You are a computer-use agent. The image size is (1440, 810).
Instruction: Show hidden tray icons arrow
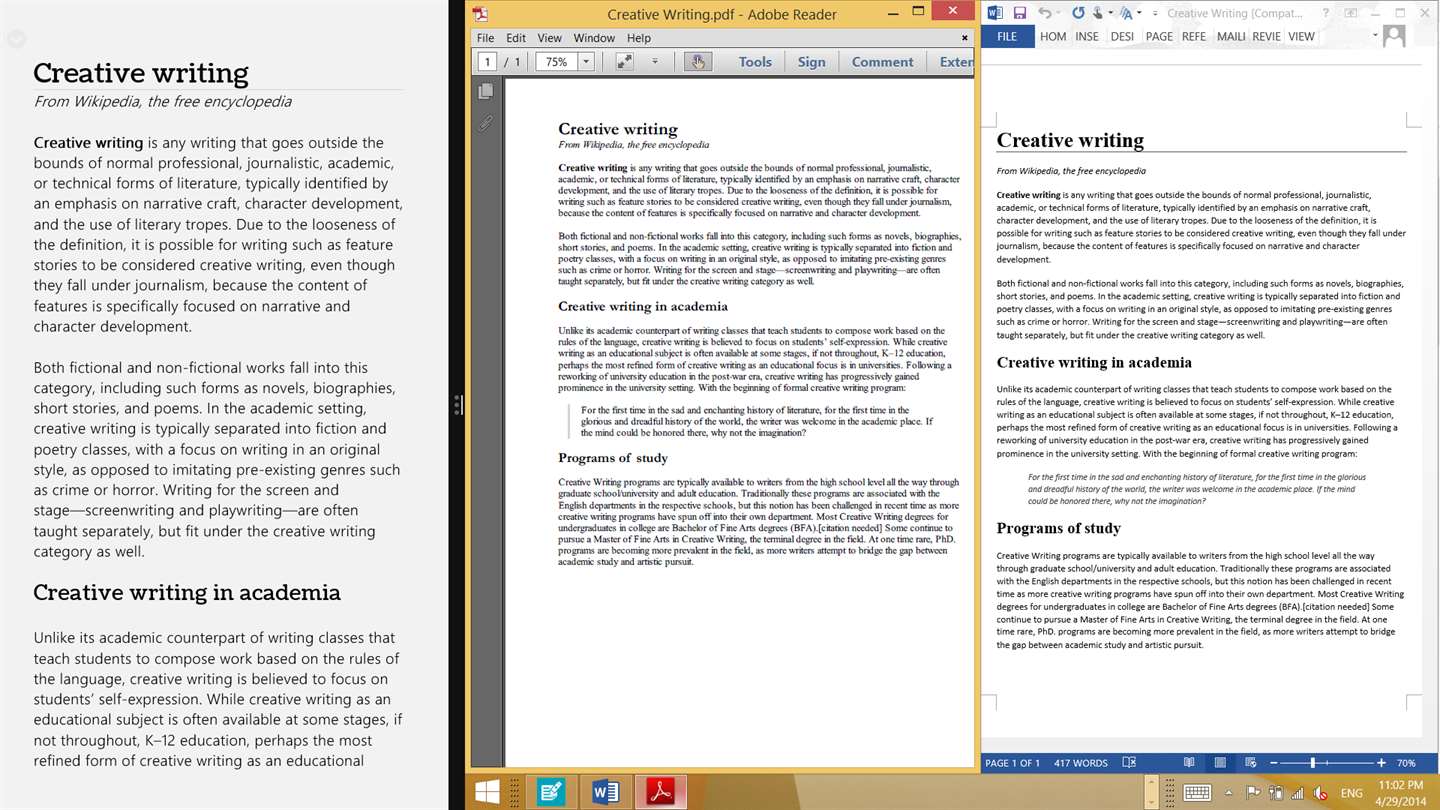pyautogui.click(x=1229, y=793)
